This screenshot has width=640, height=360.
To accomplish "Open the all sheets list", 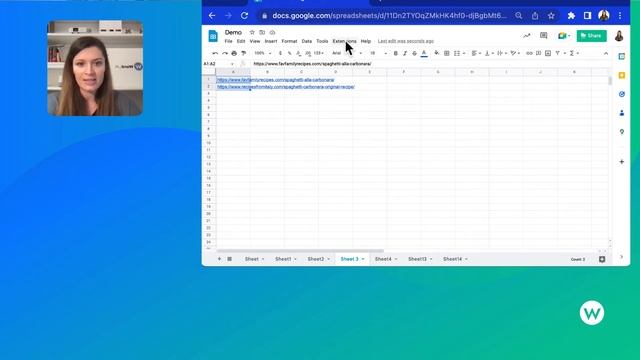I will [x=229, y=259].
